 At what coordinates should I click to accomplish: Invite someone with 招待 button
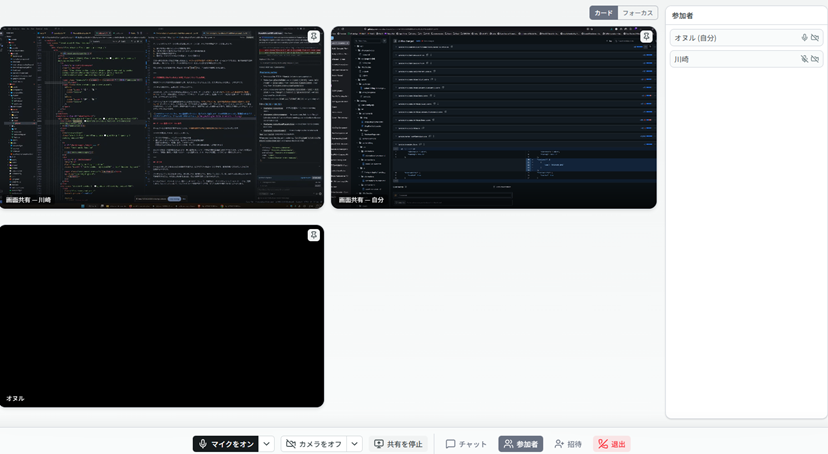(x=568, y=444)
